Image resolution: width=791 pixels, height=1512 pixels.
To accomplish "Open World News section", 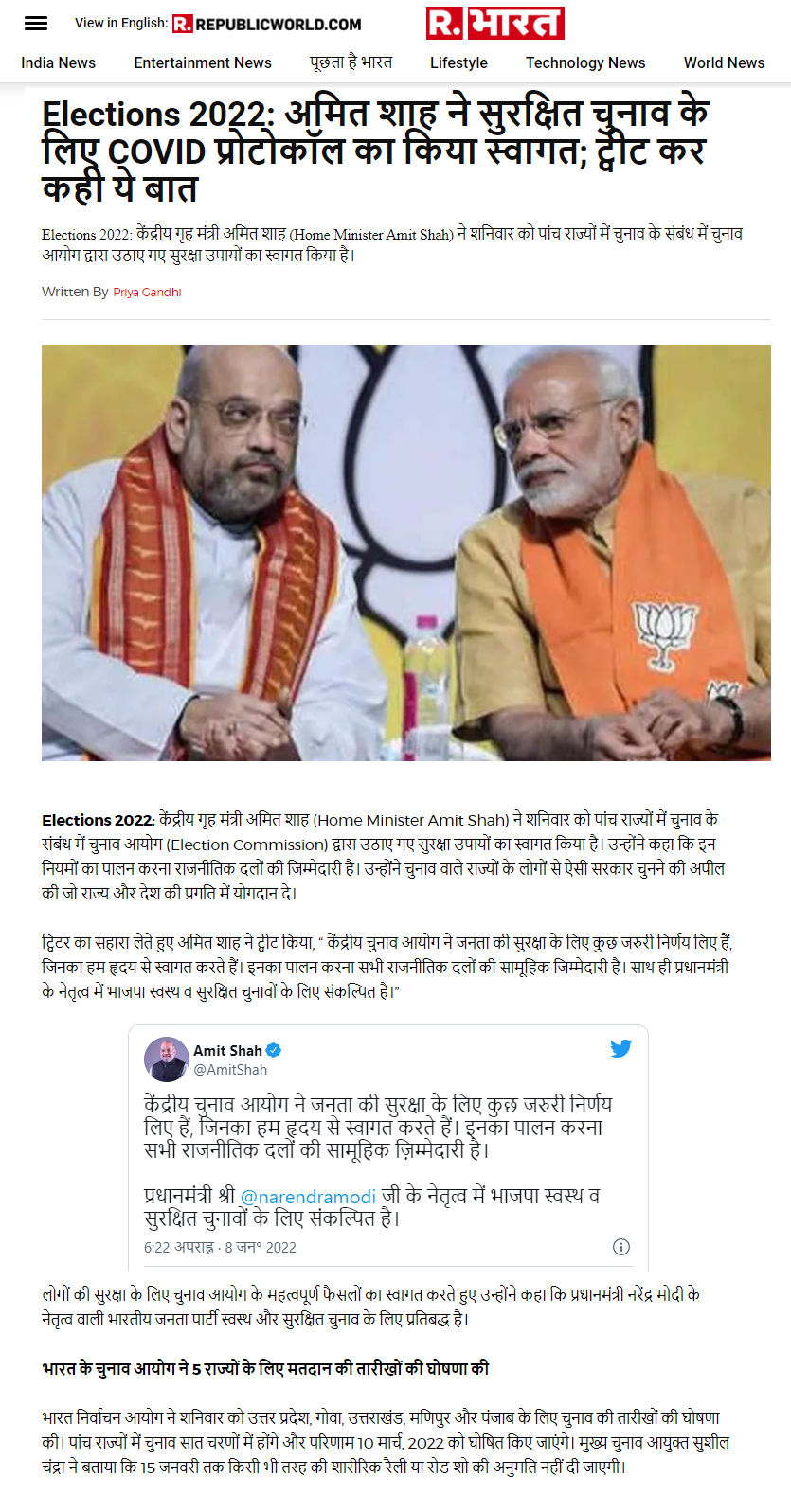I will pyautogui.click(x=724, y=62).
